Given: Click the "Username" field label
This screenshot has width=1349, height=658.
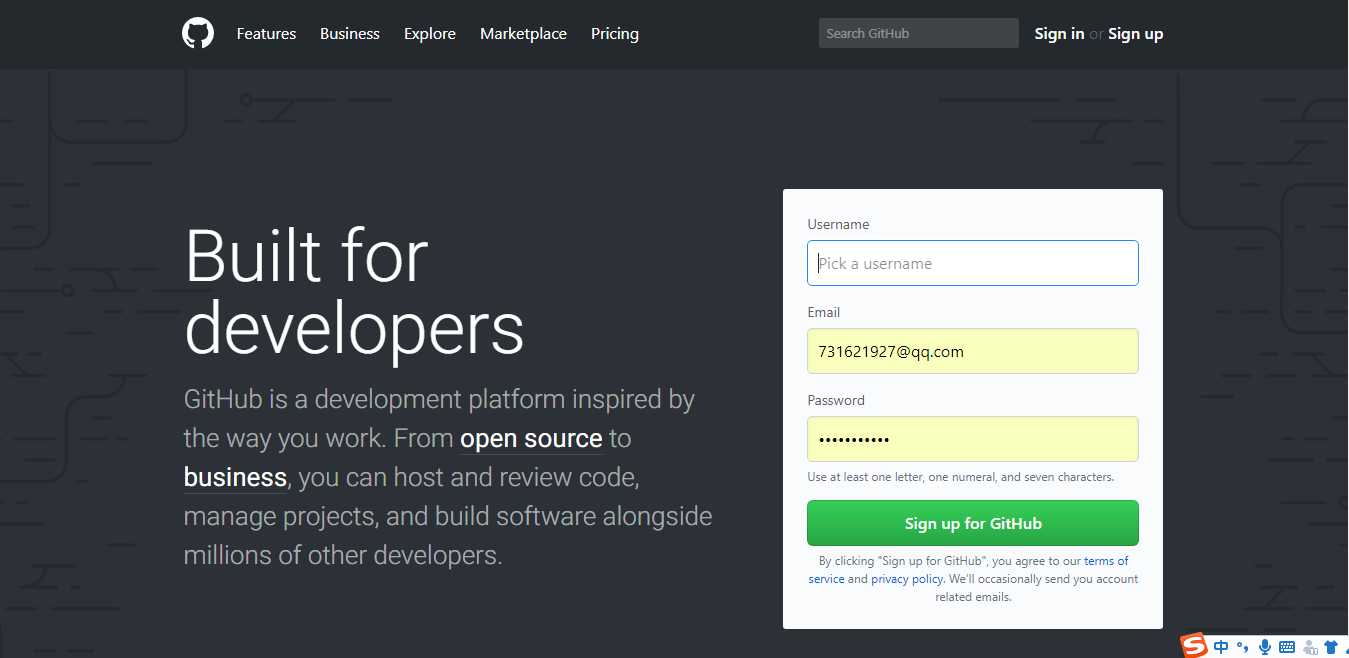Looking at the screenshot, I should [838, 224].
